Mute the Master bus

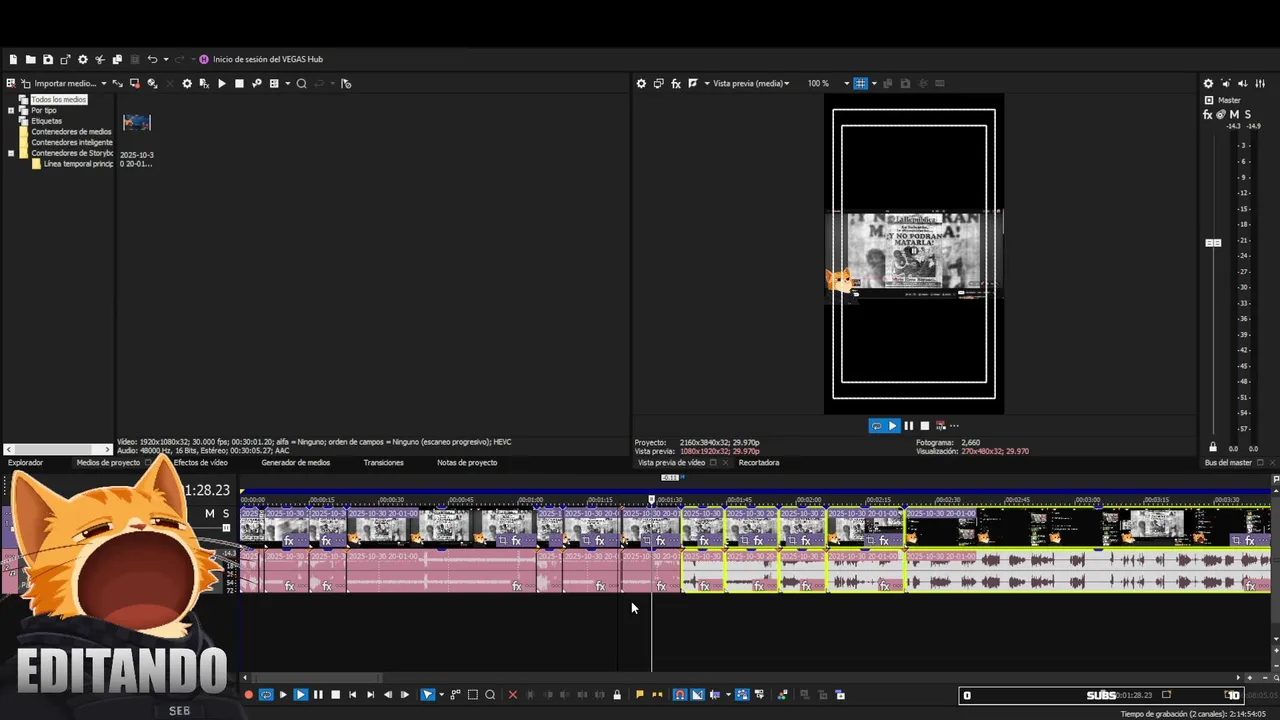[1235, 115]
